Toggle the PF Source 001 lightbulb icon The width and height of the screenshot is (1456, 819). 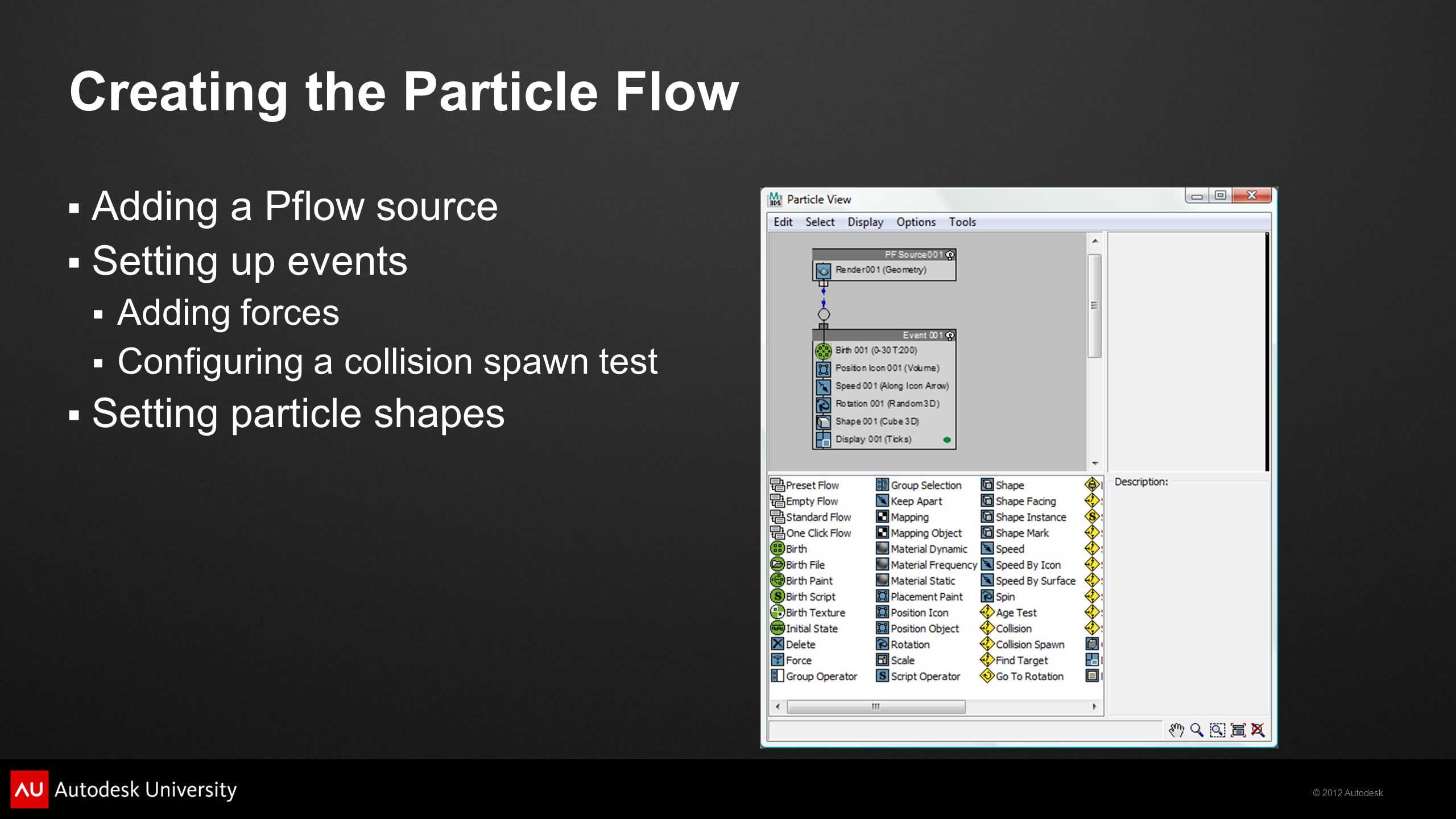tap(949, 255)
